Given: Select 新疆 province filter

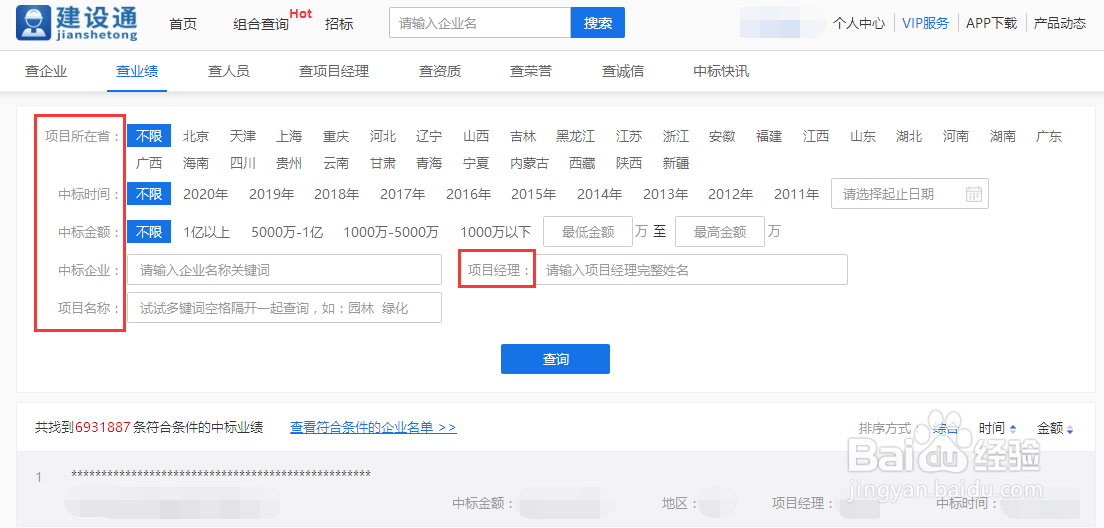Looking at the screenshot, I should pyautogui.click(x=676, y=163).
